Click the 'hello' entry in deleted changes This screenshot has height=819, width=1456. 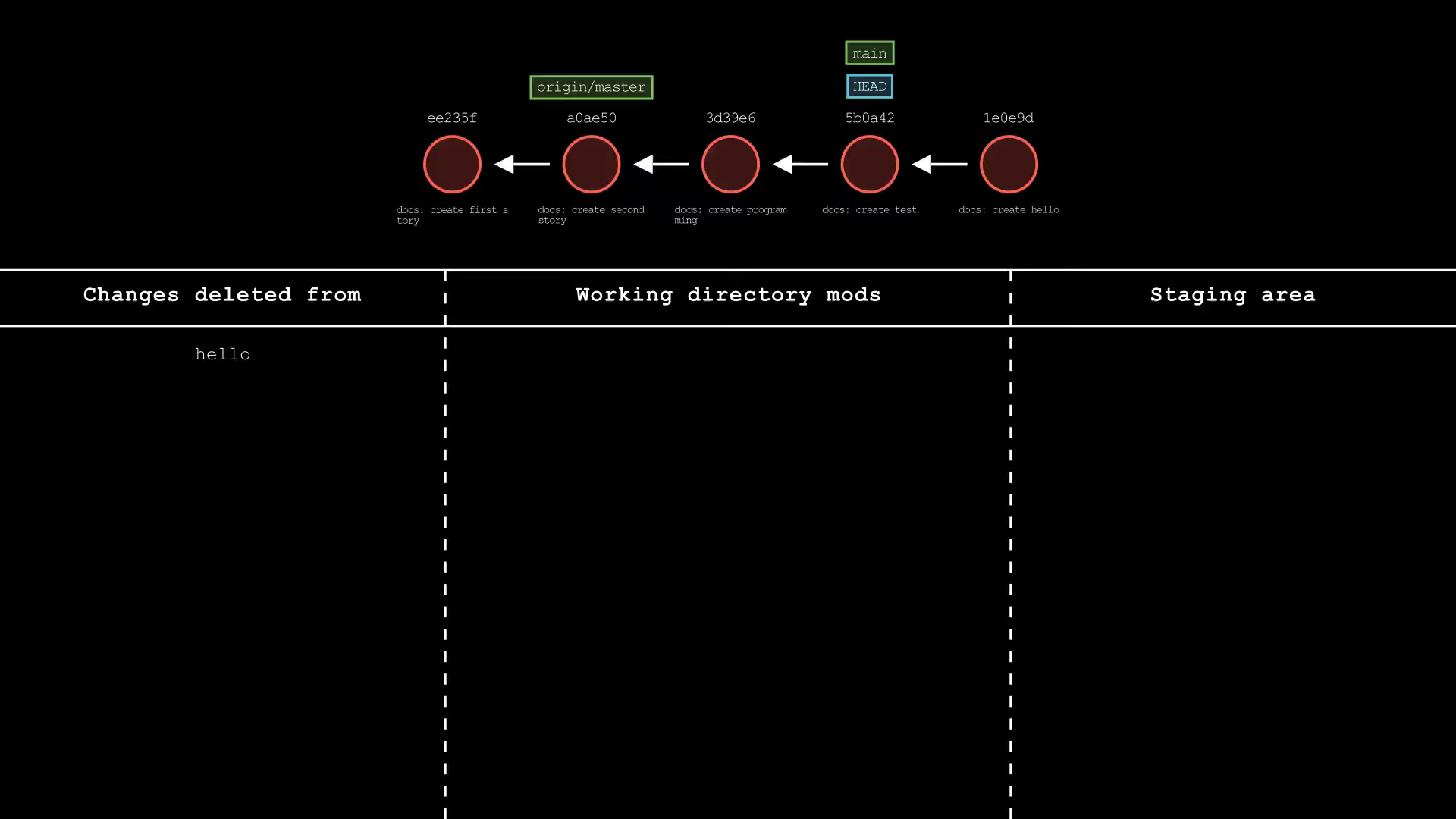click(222, 354)
